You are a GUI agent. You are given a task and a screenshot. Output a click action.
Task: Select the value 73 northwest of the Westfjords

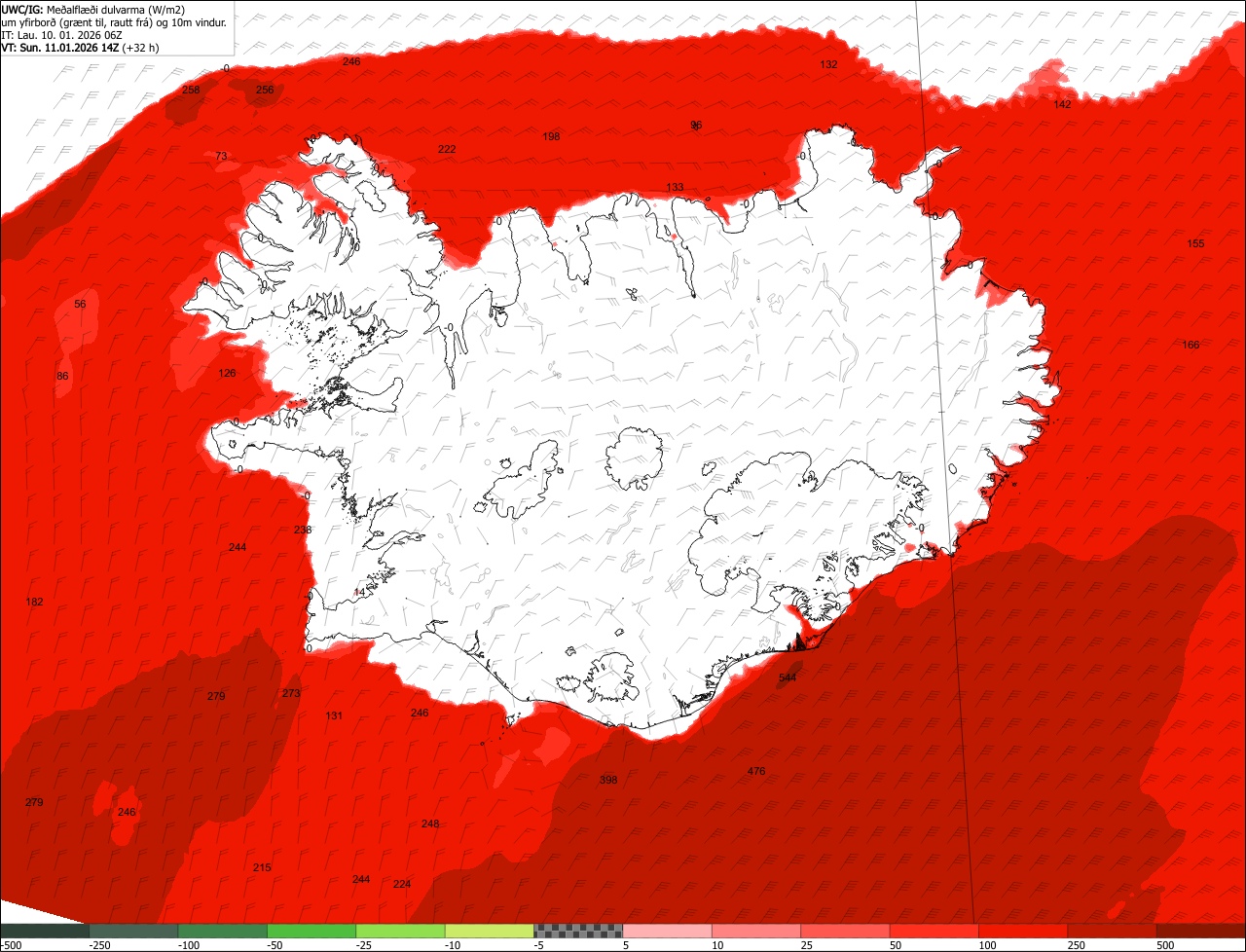coord(221,156)
